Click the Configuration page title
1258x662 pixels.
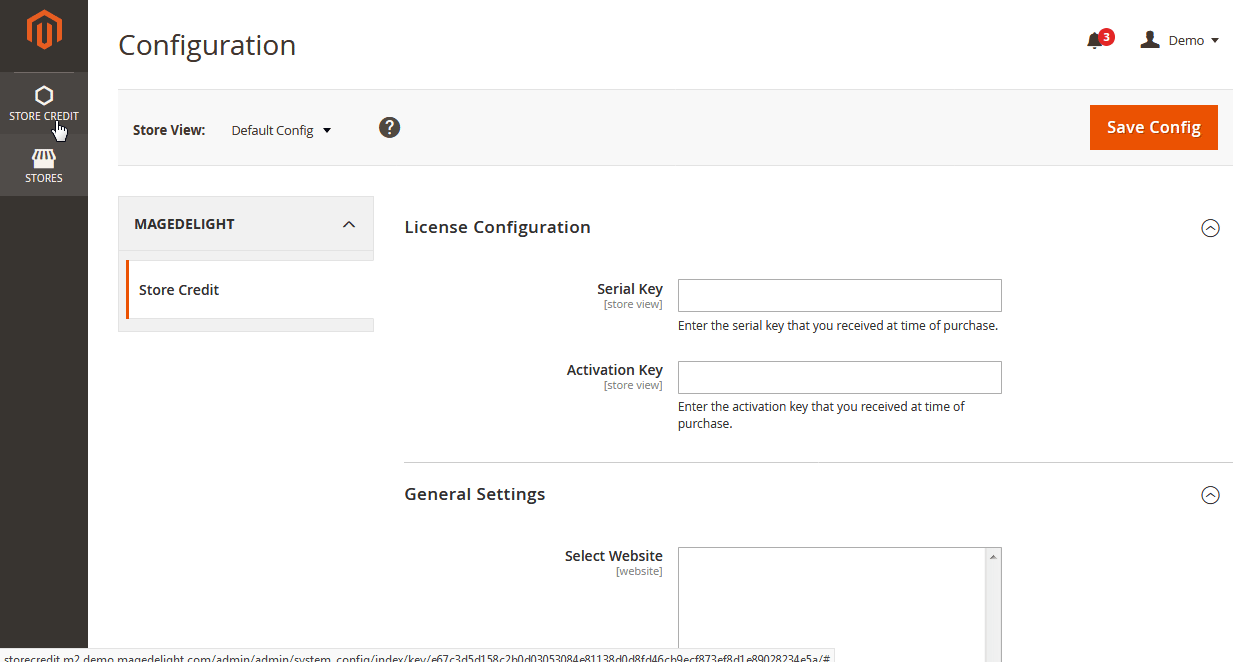(207, 45)
